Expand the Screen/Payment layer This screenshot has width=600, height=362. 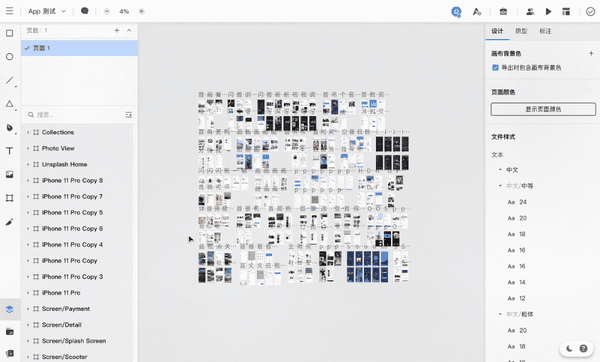pyautogui.click(x=28, y=309)
